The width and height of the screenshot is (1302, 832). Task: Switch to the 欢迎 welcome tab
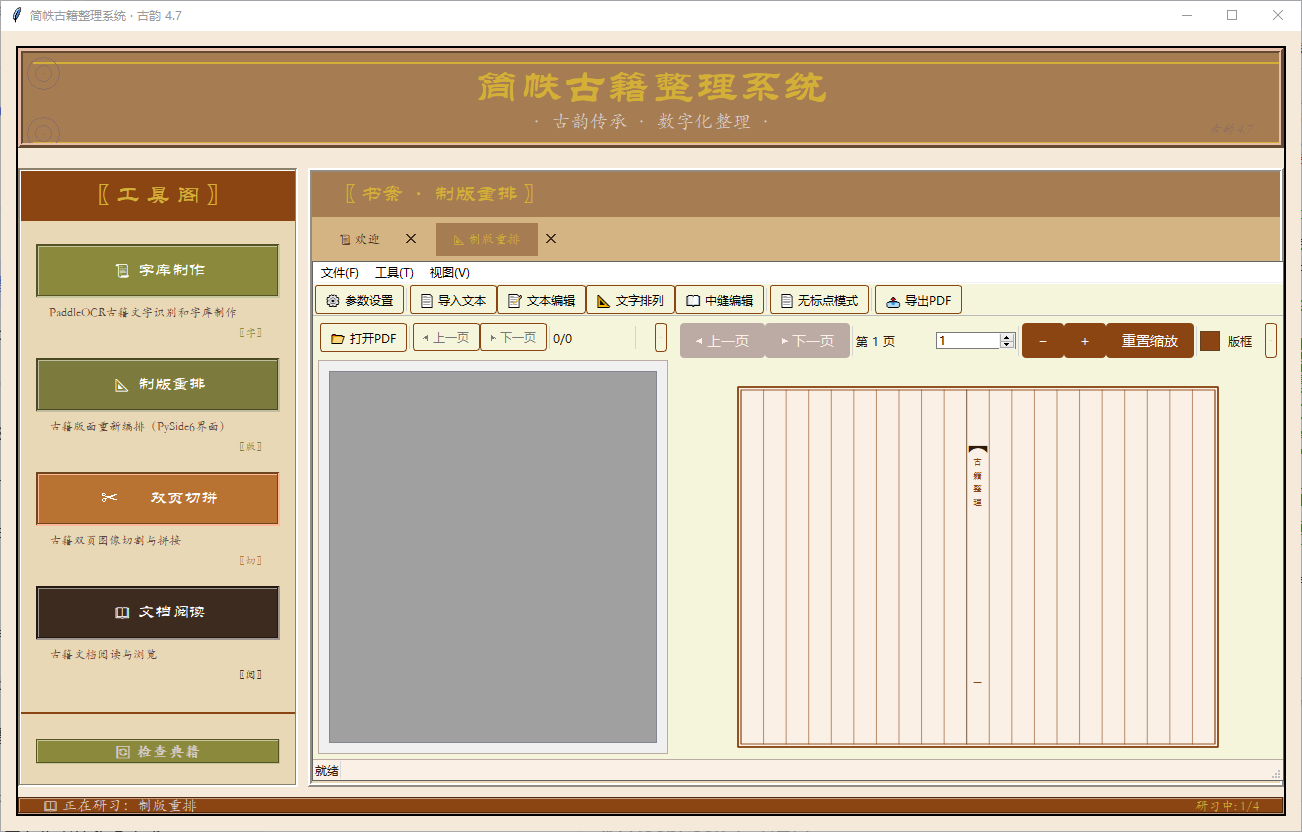click(362, 239)
